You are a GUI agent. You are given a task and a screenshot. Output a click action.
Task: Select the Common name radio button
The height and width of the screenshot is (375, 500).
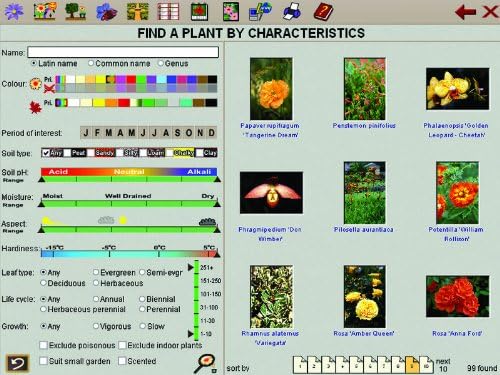coord(91,63)
